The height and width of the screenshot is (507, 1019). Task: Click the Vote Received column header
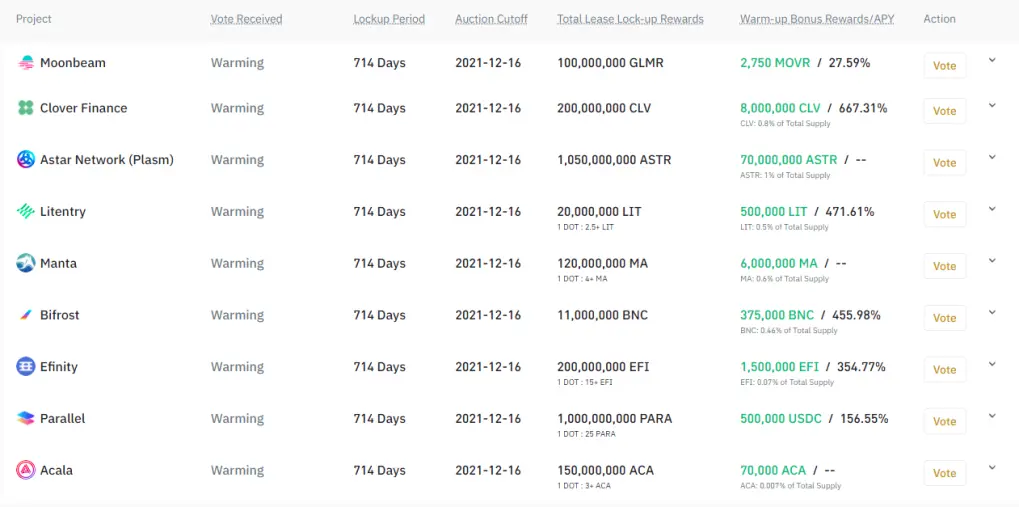(x=246, y=19)
